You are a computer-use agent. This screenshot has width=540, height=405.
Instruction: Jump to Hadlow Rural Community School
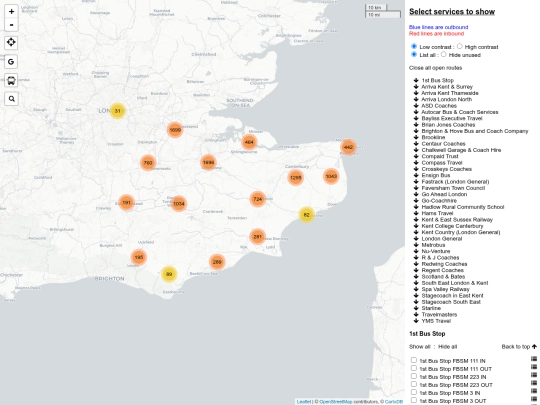[x=463, y=207]
